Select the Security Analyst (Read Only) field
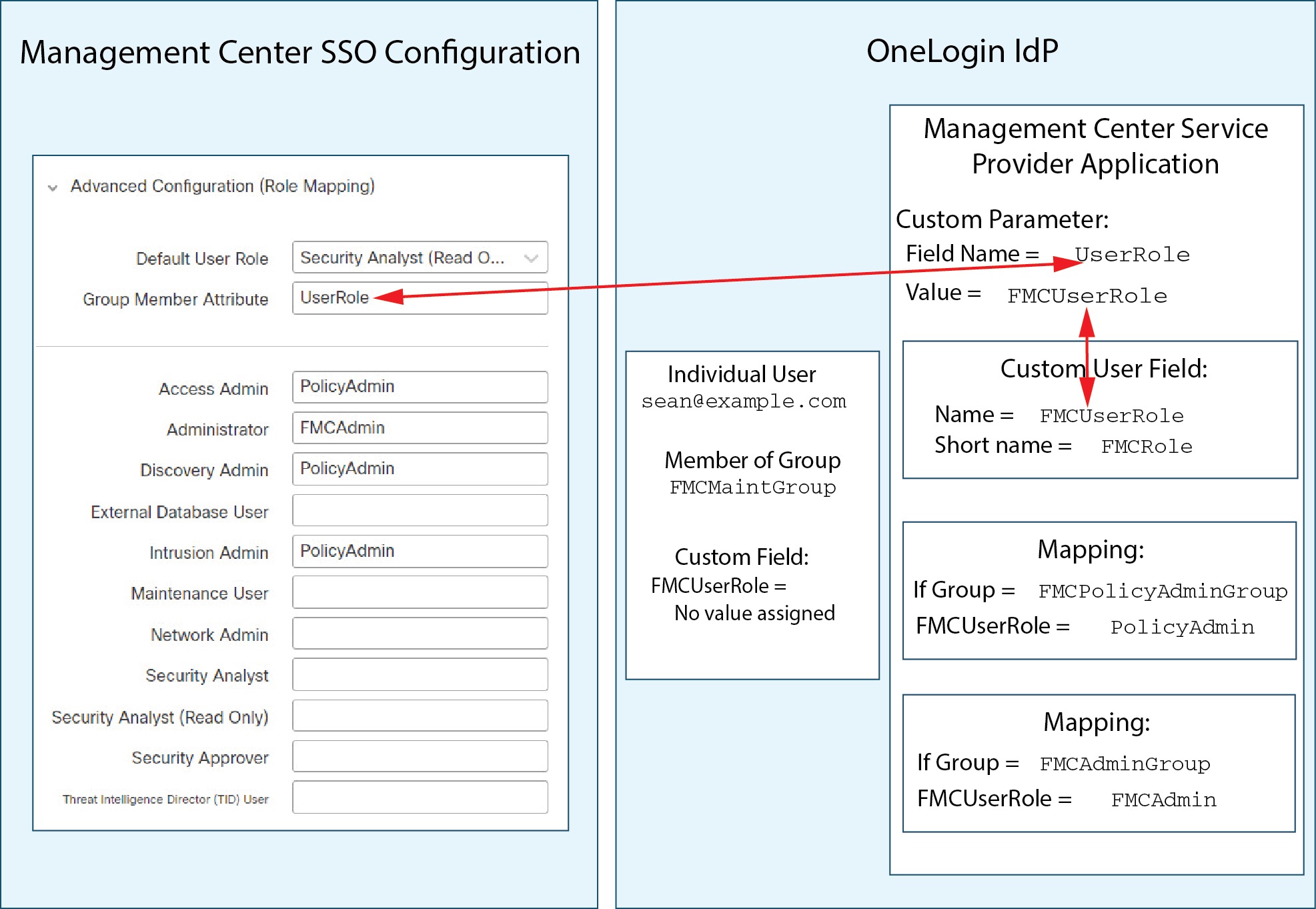The image size is (1316, 909). [420, 715]
